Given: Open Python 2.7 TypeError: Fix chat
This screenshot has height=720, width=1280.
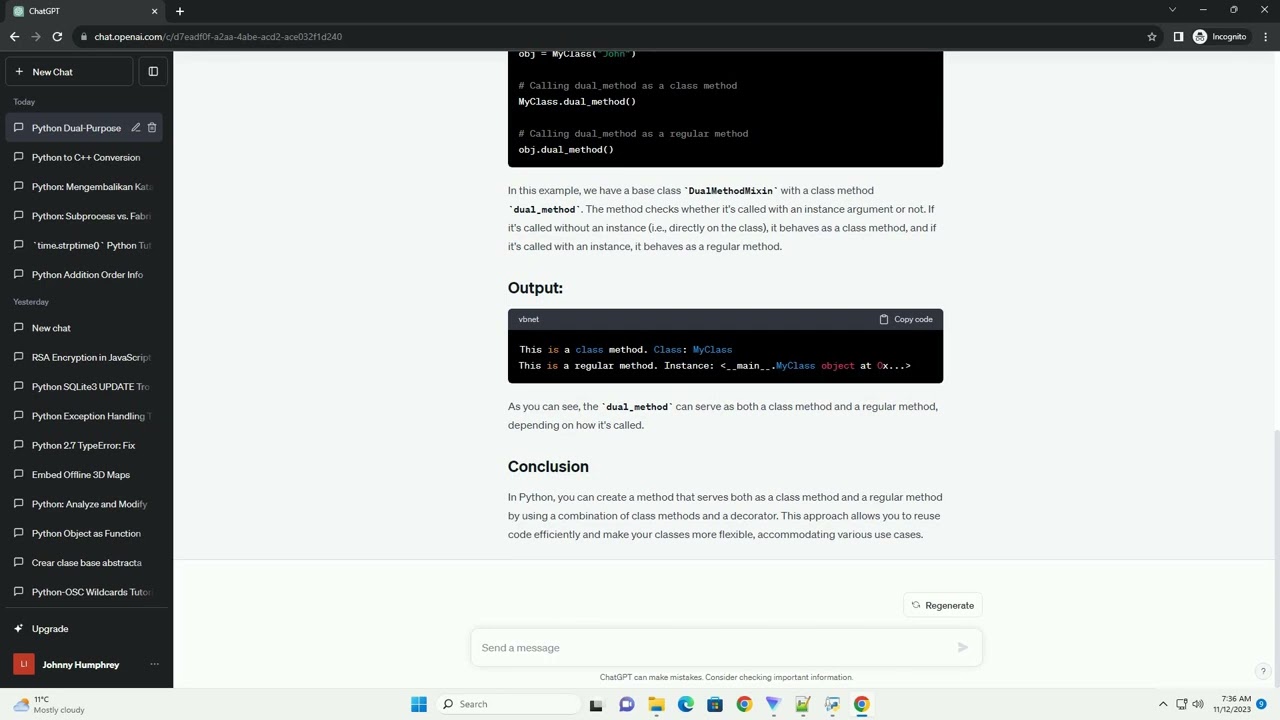Looking at the screenshot, I should [x=86, y=445].
